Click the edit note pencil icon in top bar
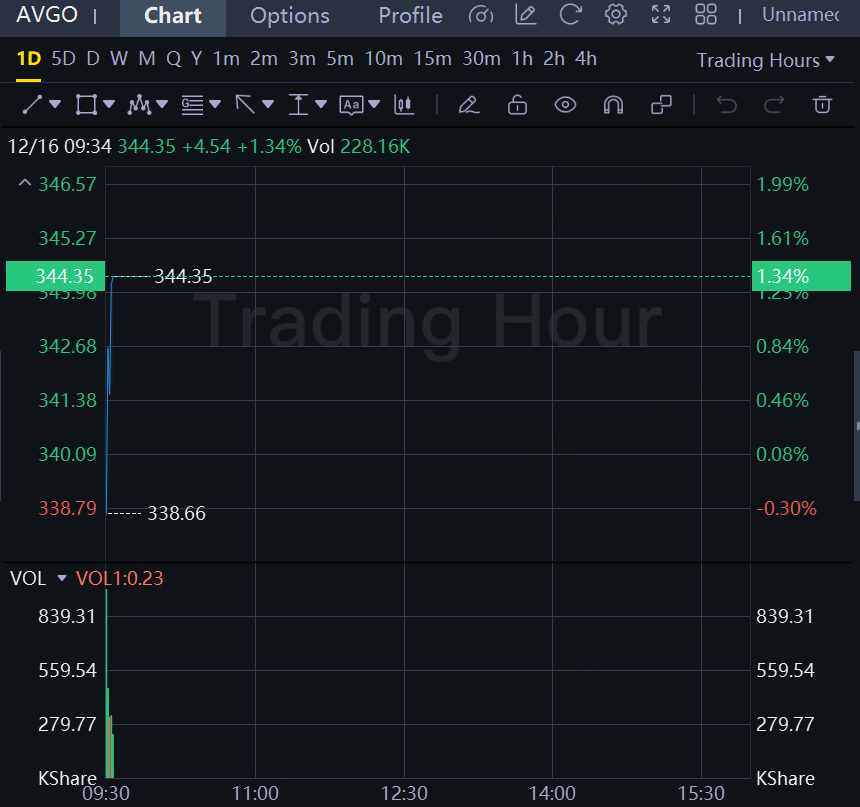This screenshot has height=807, width=860. coord(525,14)
